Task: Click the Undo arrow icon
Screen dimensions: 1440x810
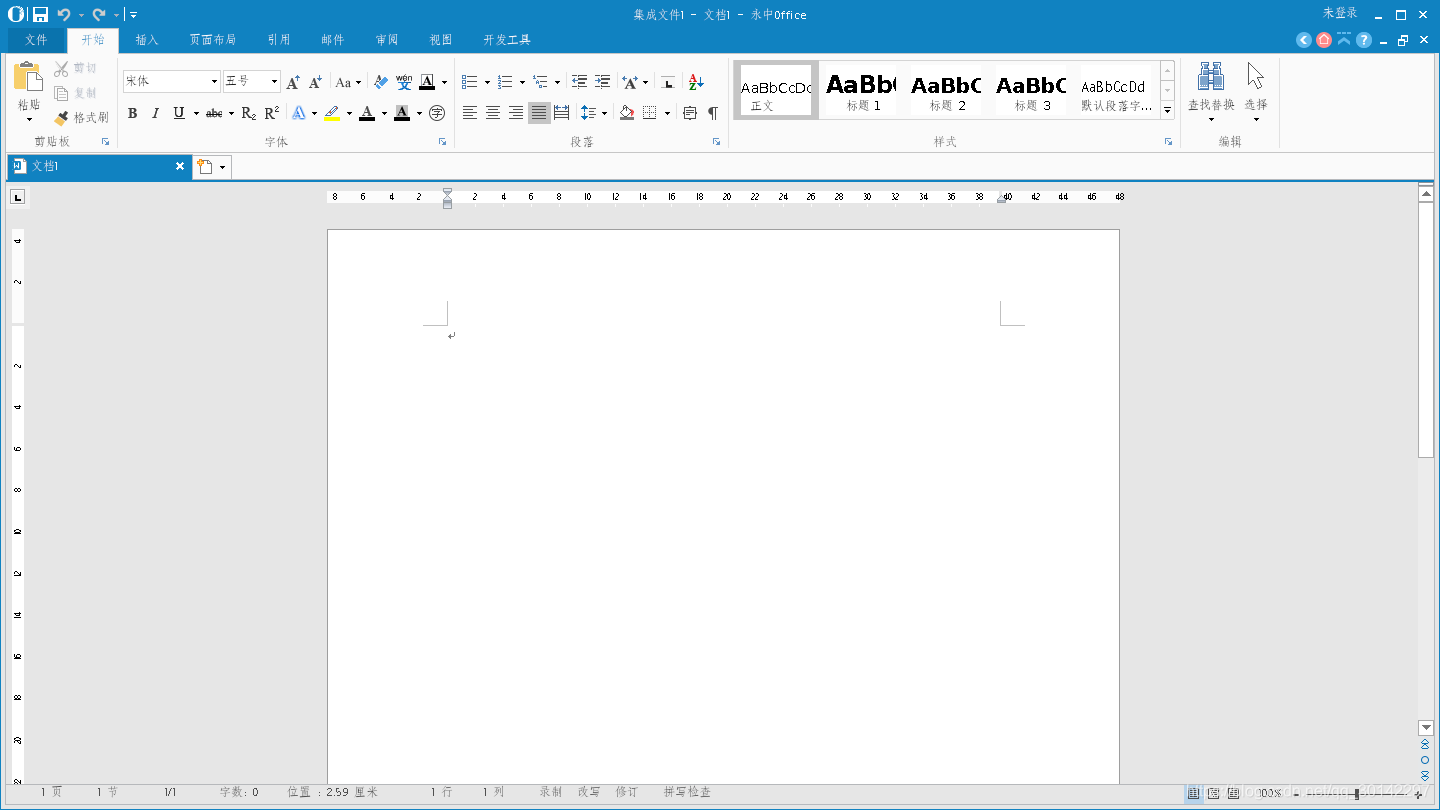Action: click(x=64, y=14)
